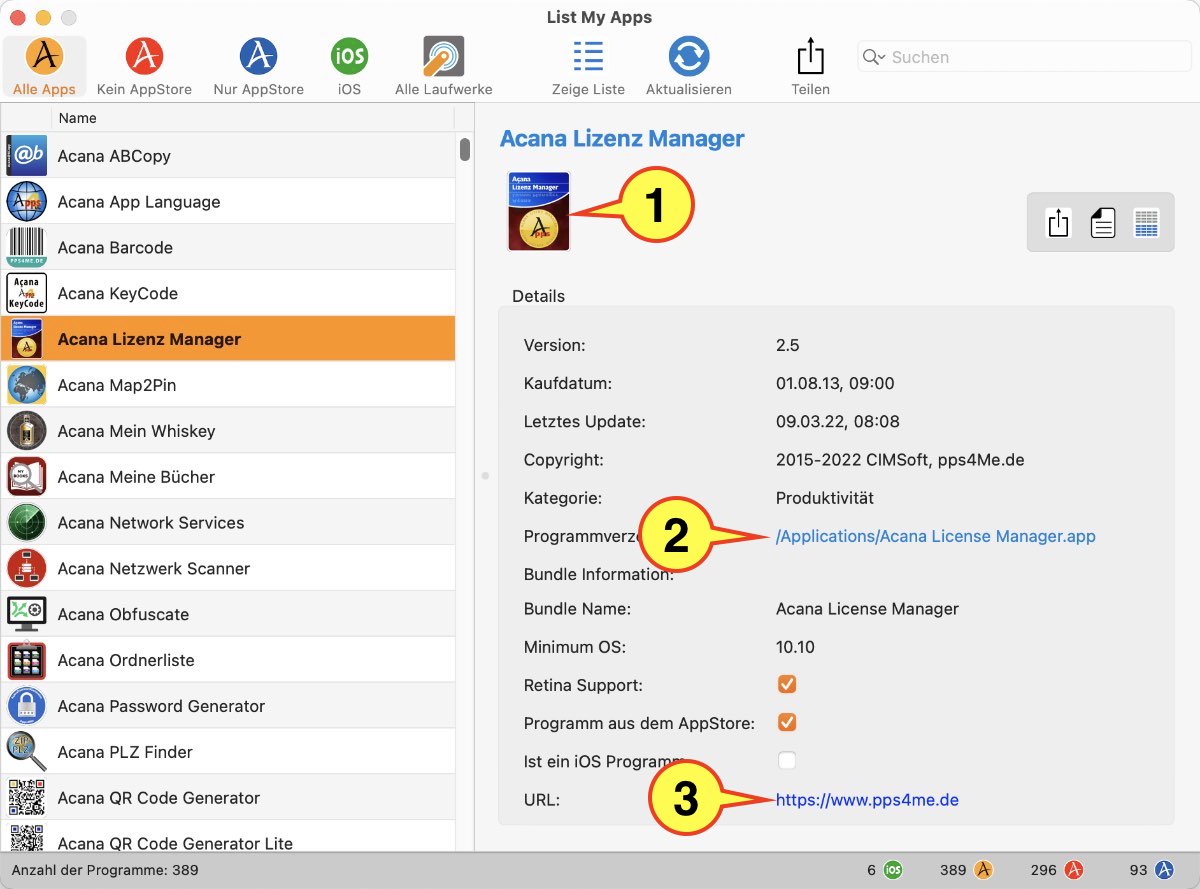Click the version value 2.5
This screenshot has height=889, width=1200.
787,345
